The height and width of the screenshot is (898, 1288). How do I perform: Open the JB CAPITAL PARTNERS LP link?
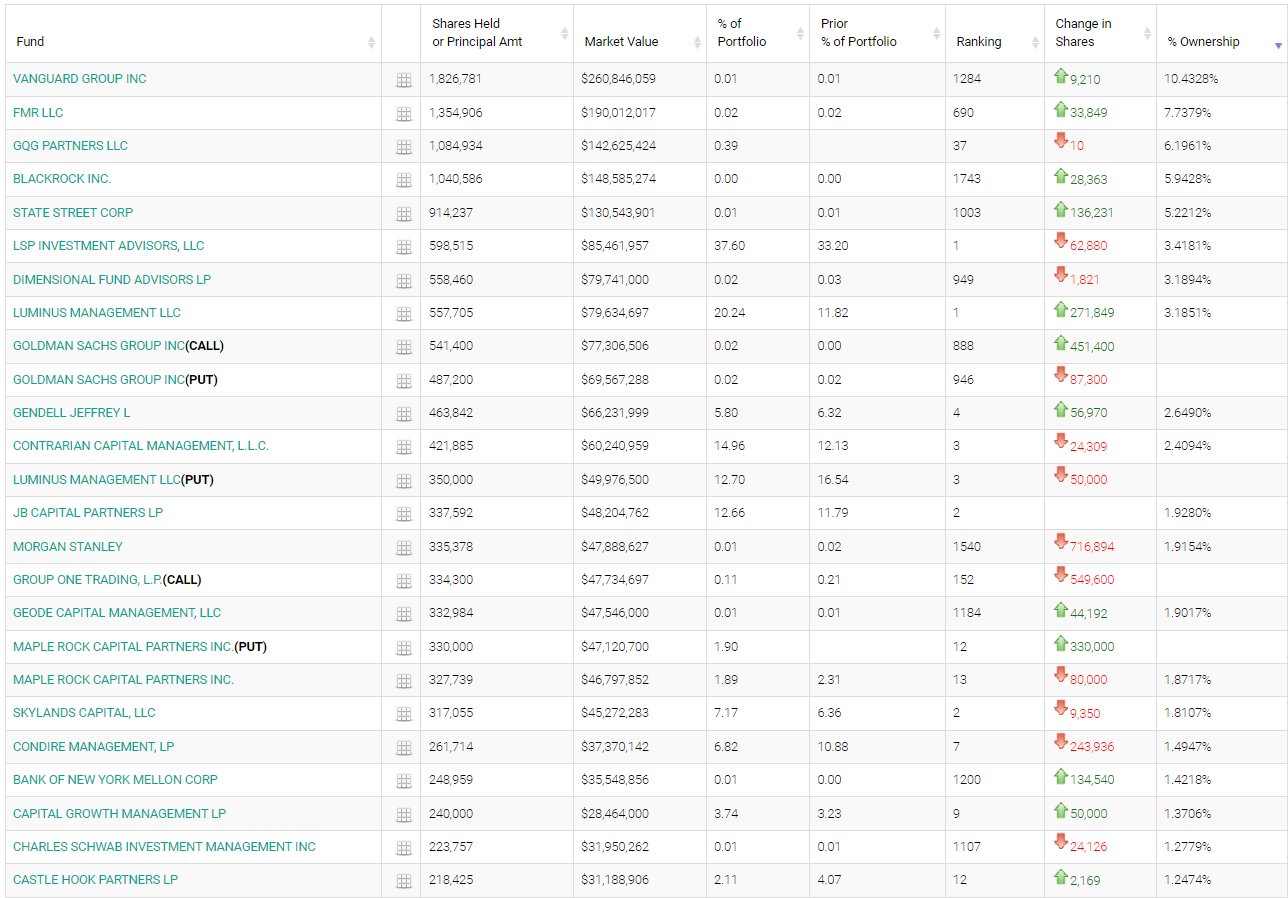pos(88,513)
